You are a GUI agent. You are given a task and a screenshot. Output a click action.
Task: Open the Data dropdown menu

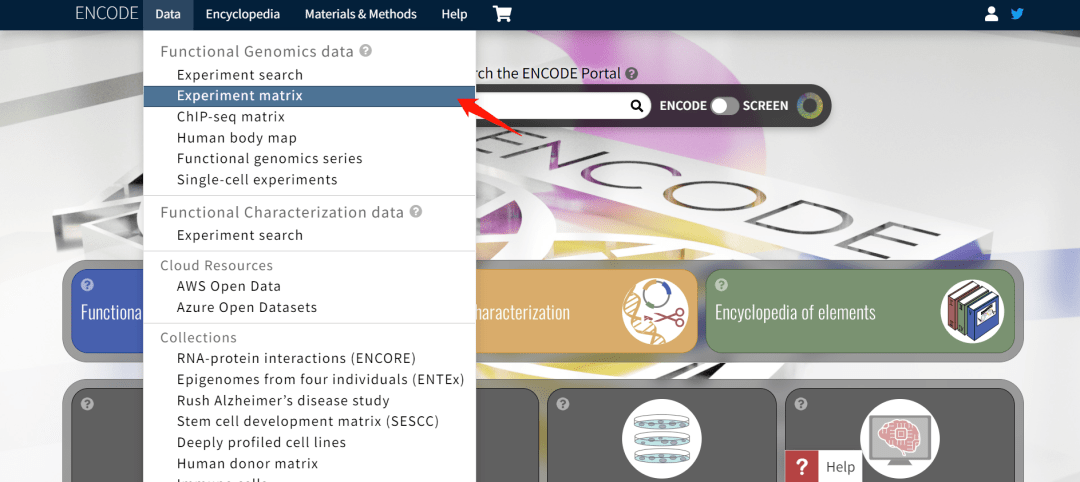[x=168, y=14]
